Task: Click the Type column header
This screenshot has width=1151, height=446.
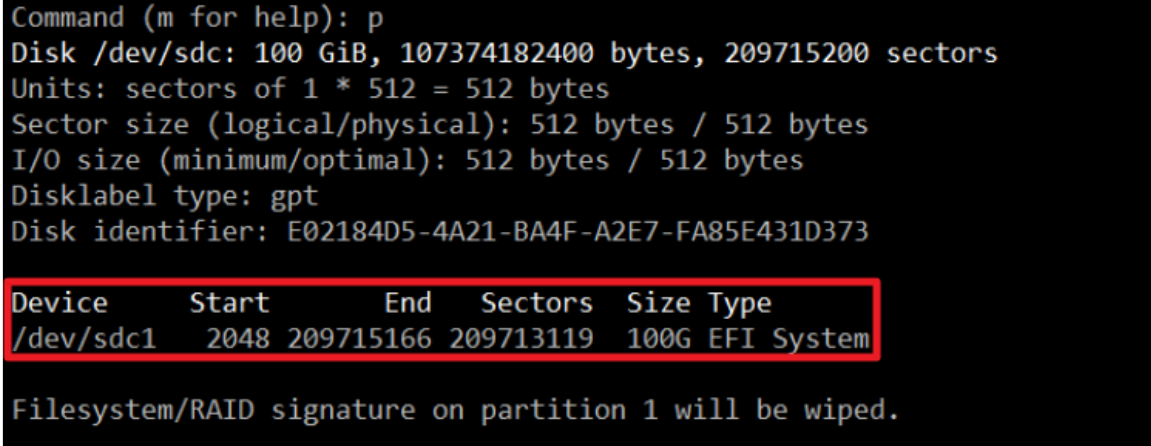Action: click(x=740, y=303)
